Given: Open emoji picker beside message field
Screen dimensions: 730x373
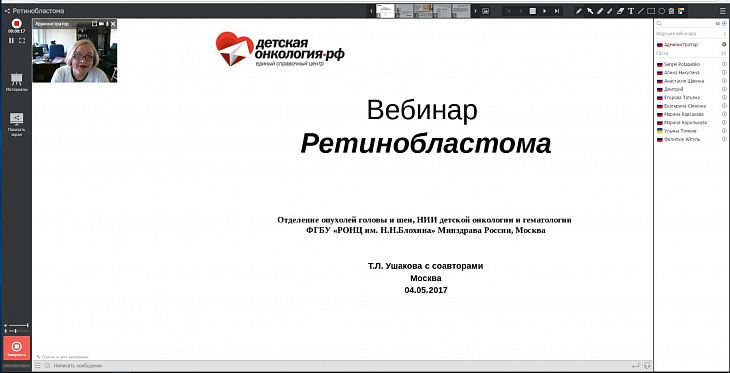Looking at the screenshot, I should [47, 366].
